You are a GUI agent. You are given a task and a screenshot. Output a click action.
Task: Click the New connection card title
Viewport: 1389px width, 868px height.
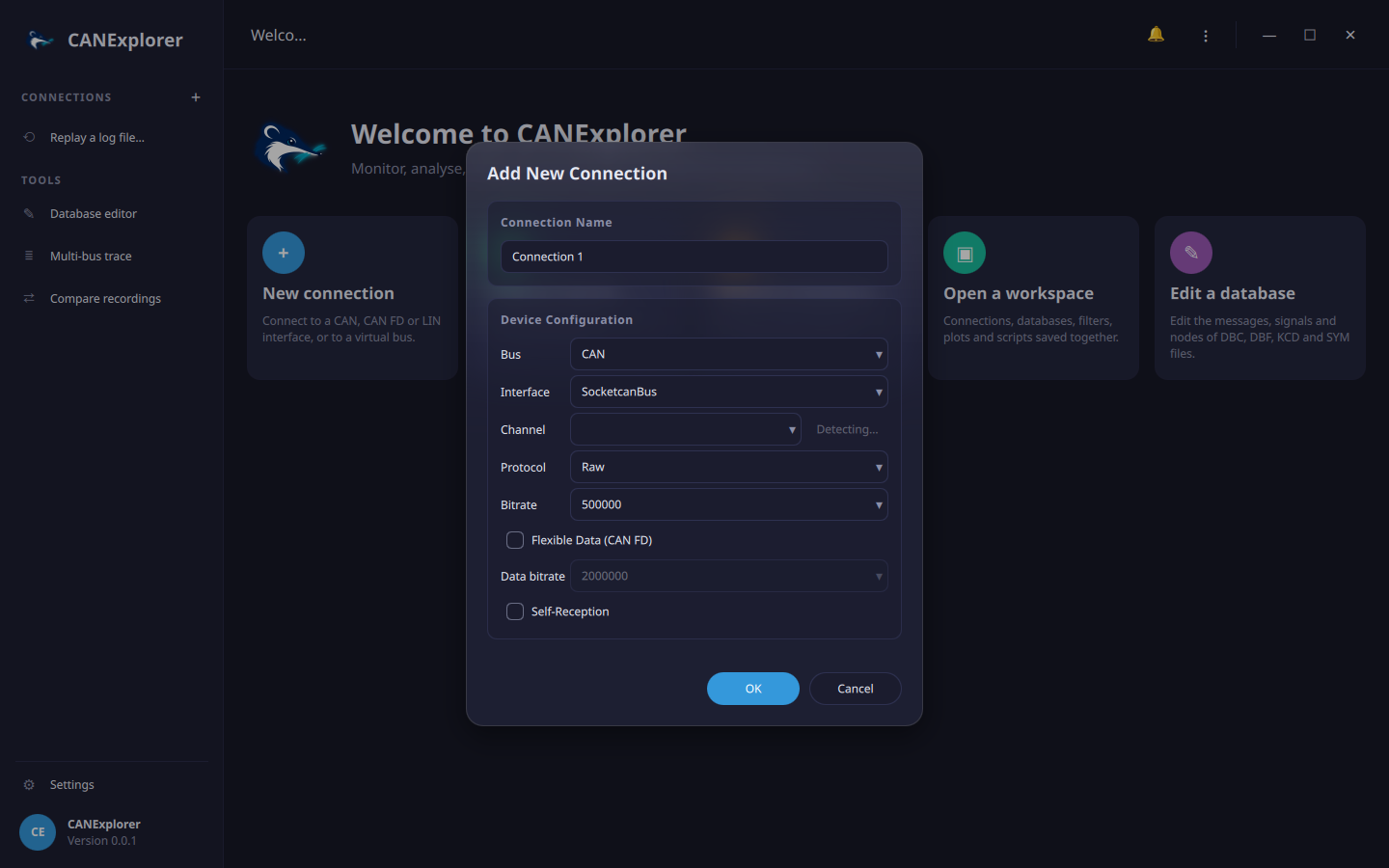coord(328,293)
